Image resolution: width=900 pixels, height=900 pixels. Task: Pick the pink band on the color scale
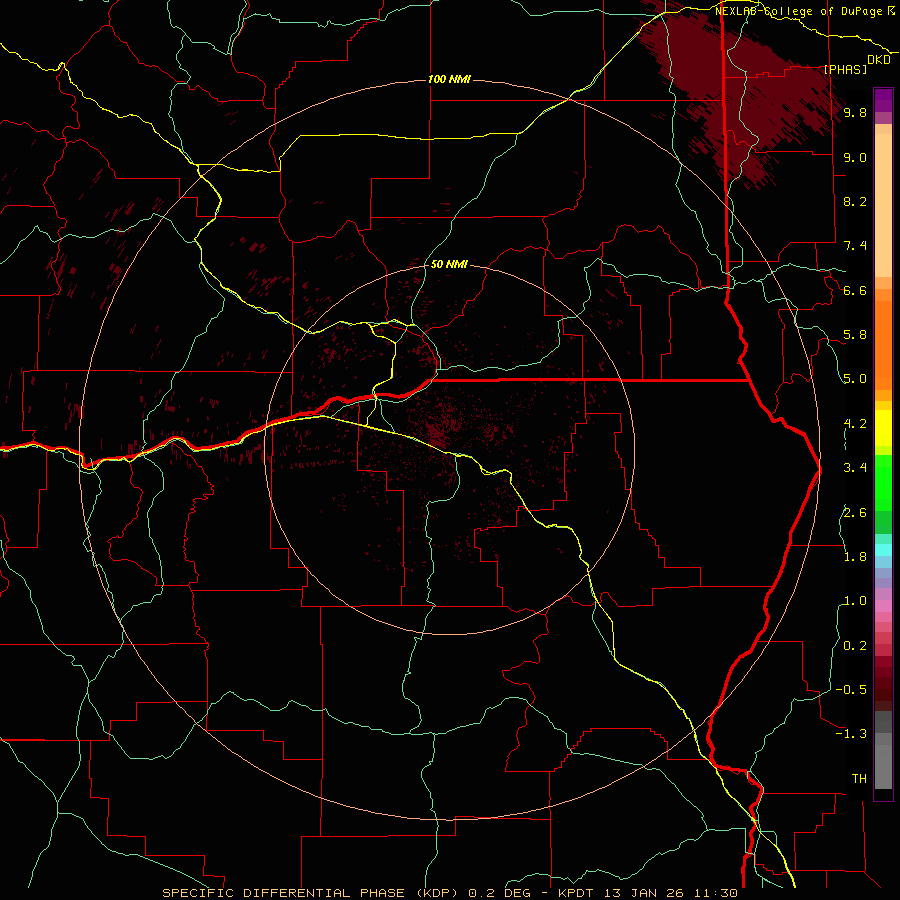(883, 606)
